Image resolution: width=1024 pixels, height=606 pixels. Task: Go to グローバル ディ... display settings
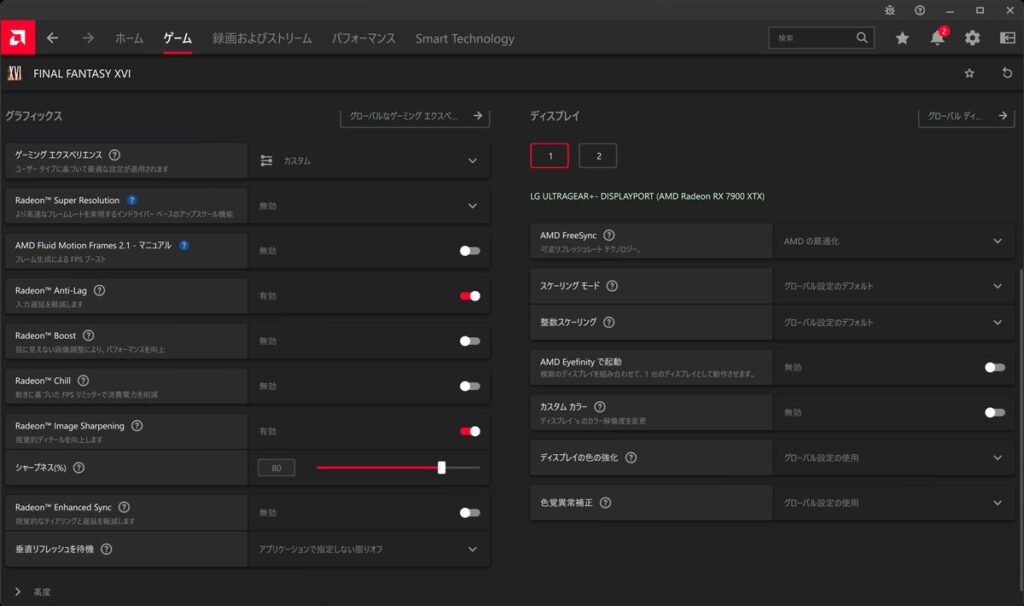[966, 116]
